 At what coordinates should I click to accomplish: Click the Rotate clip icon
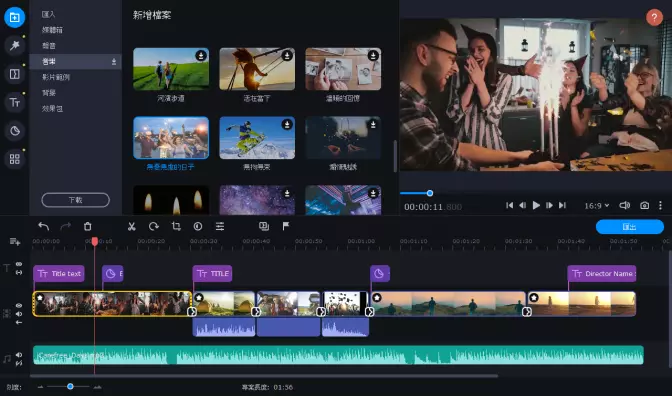154,226
